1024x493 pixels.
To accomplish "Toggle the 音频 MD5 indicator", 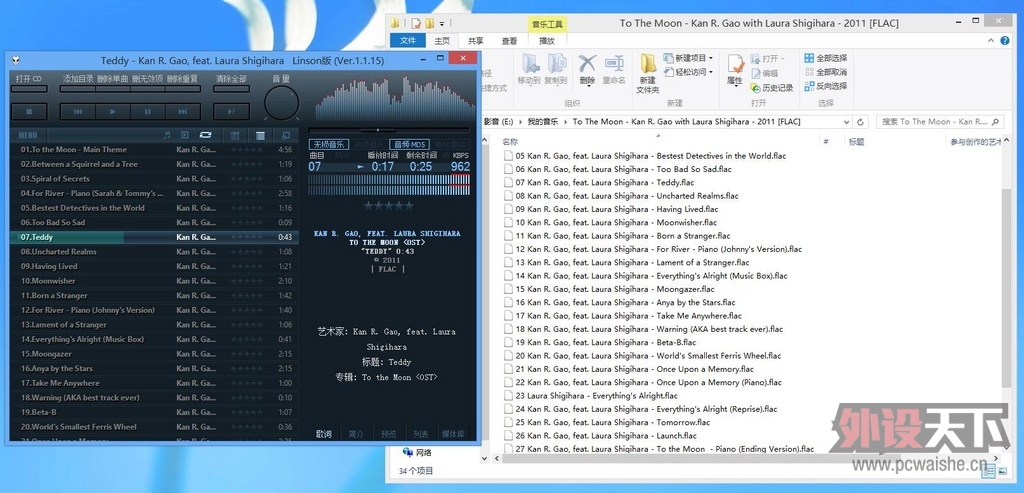I will pyautogui.click(x=409, y=144).
